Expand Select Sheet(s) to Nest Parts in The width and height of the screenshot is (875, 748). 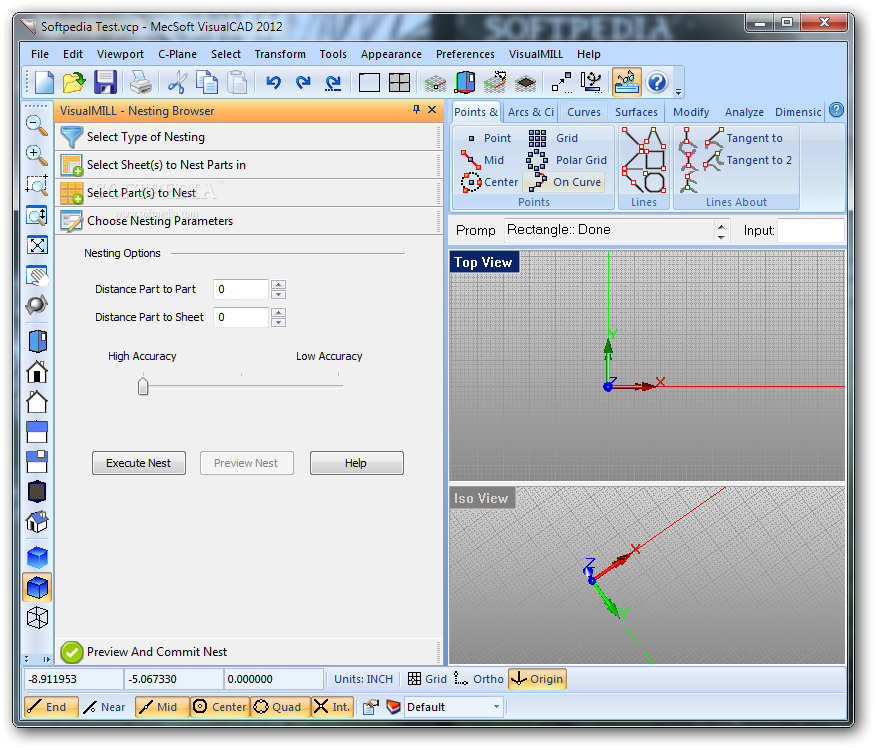(248, 165)
